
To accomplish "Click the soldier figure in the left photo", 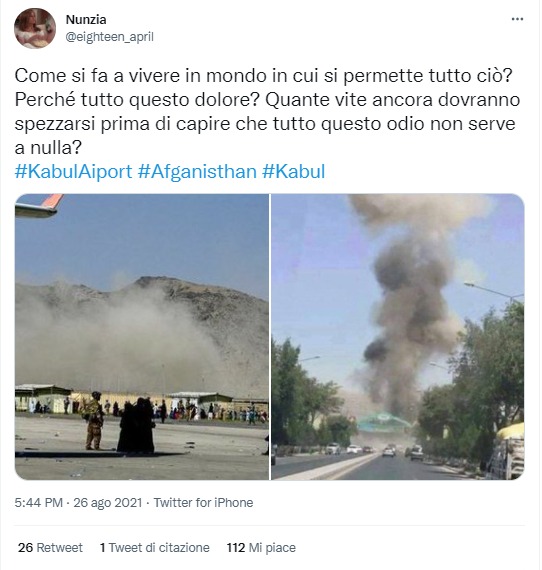I will pos(94,421).
